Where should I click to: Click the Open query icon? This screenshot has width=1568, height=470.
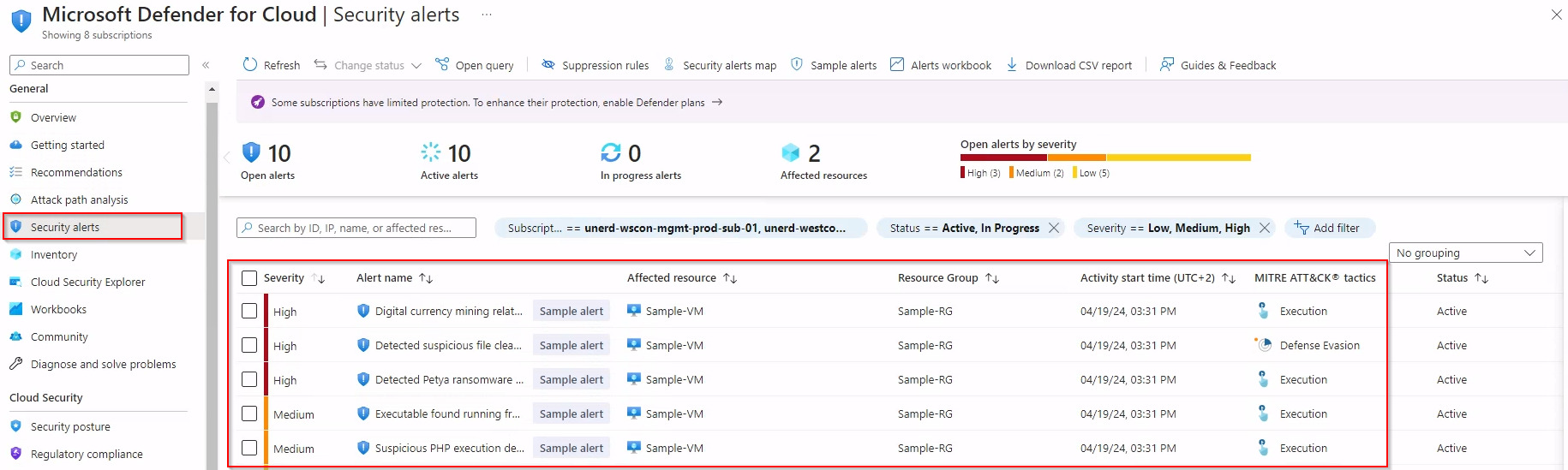(x=442, y=65)
